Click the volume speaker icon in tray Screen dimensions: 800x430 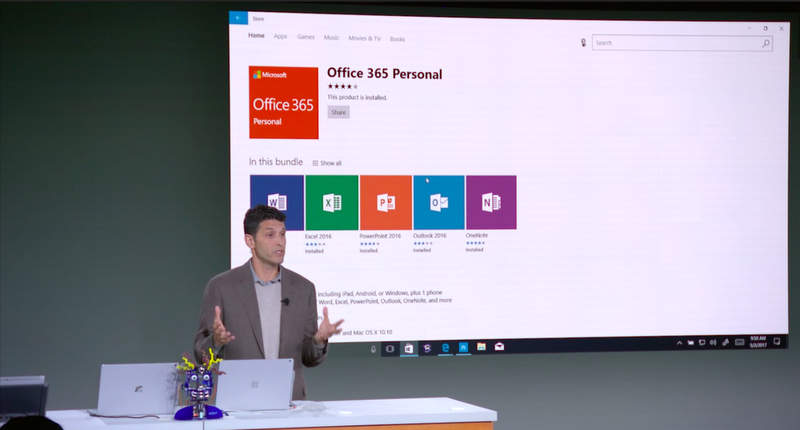pos(713,342)
